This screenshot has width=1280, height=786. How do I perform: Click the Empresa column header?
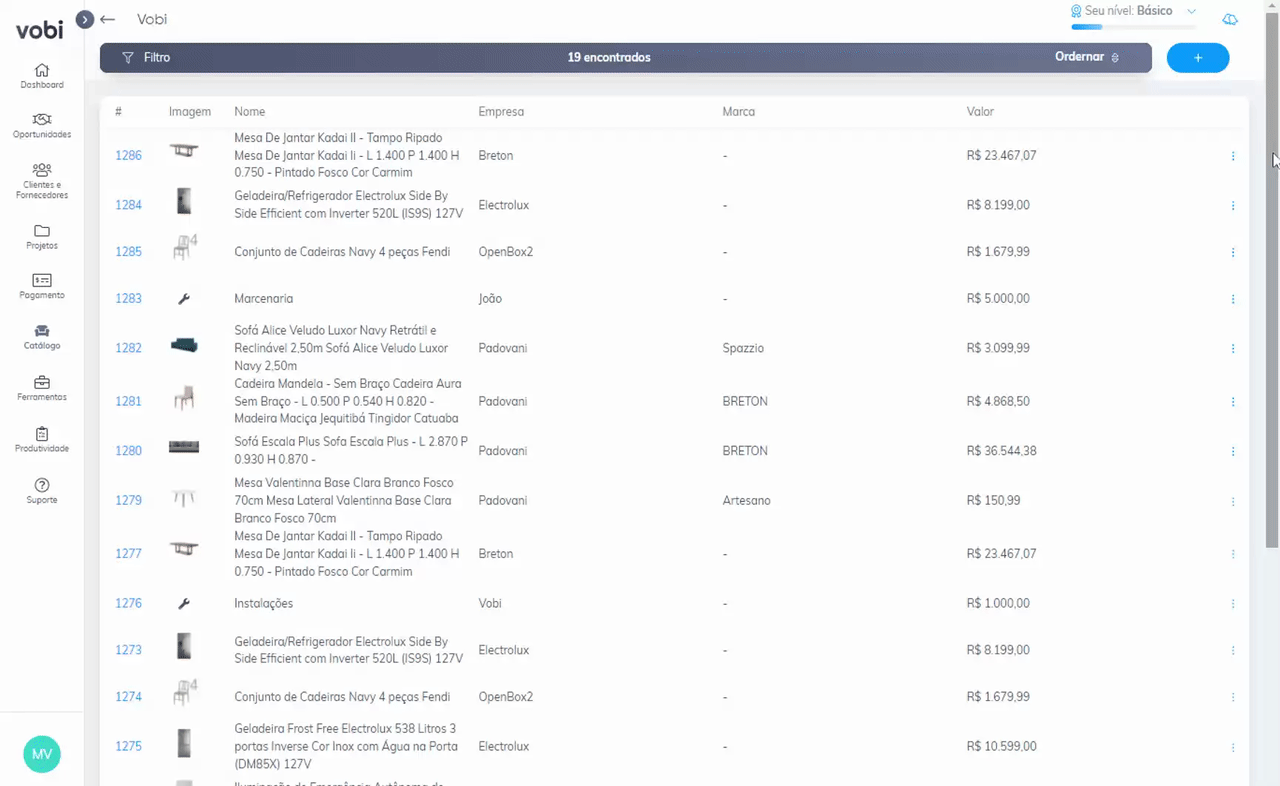click(x=501, y=112)
